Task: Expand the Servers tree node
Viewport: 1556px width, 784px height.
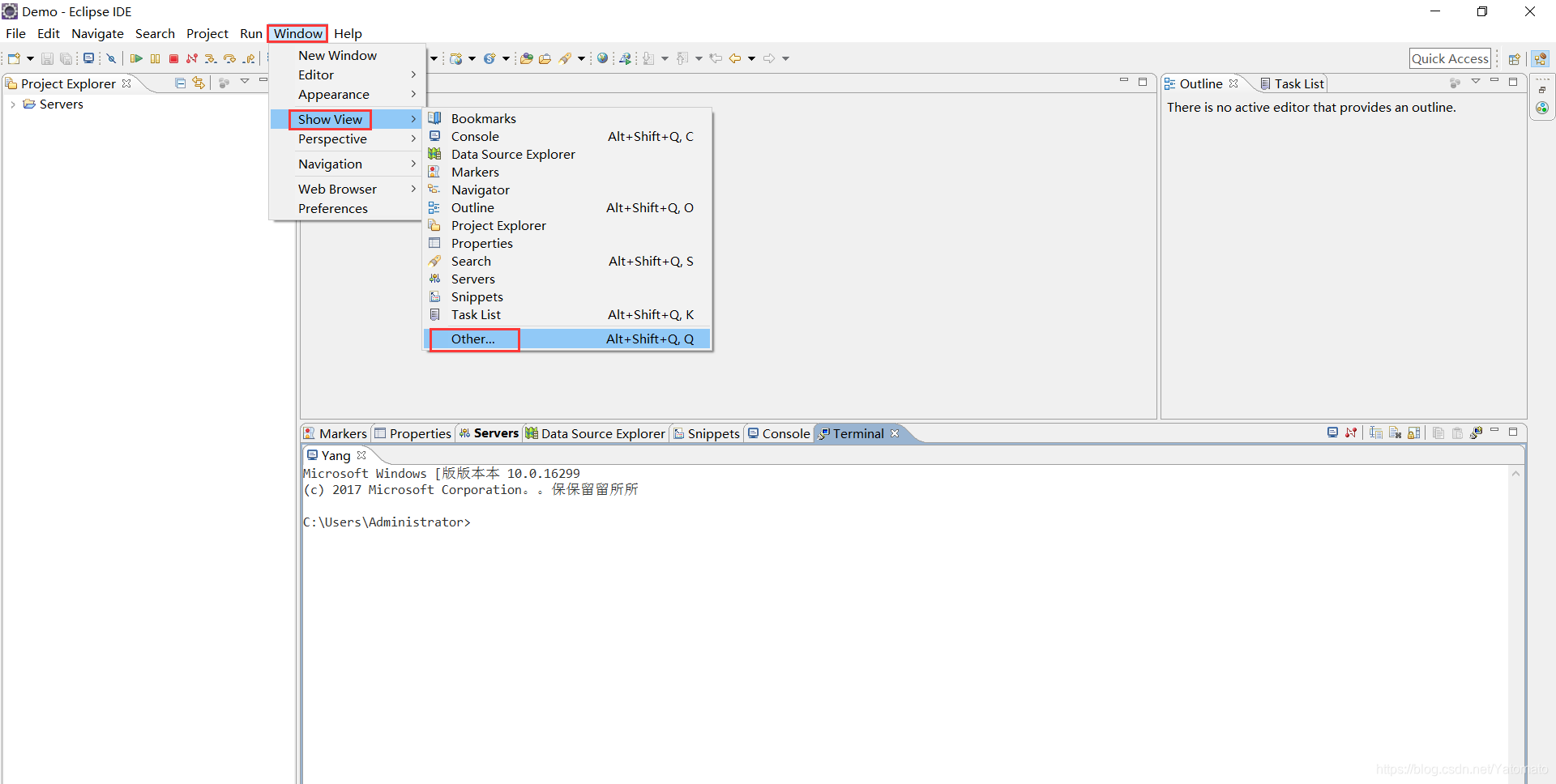Action: pyautogui.click(x=13, y=104)
